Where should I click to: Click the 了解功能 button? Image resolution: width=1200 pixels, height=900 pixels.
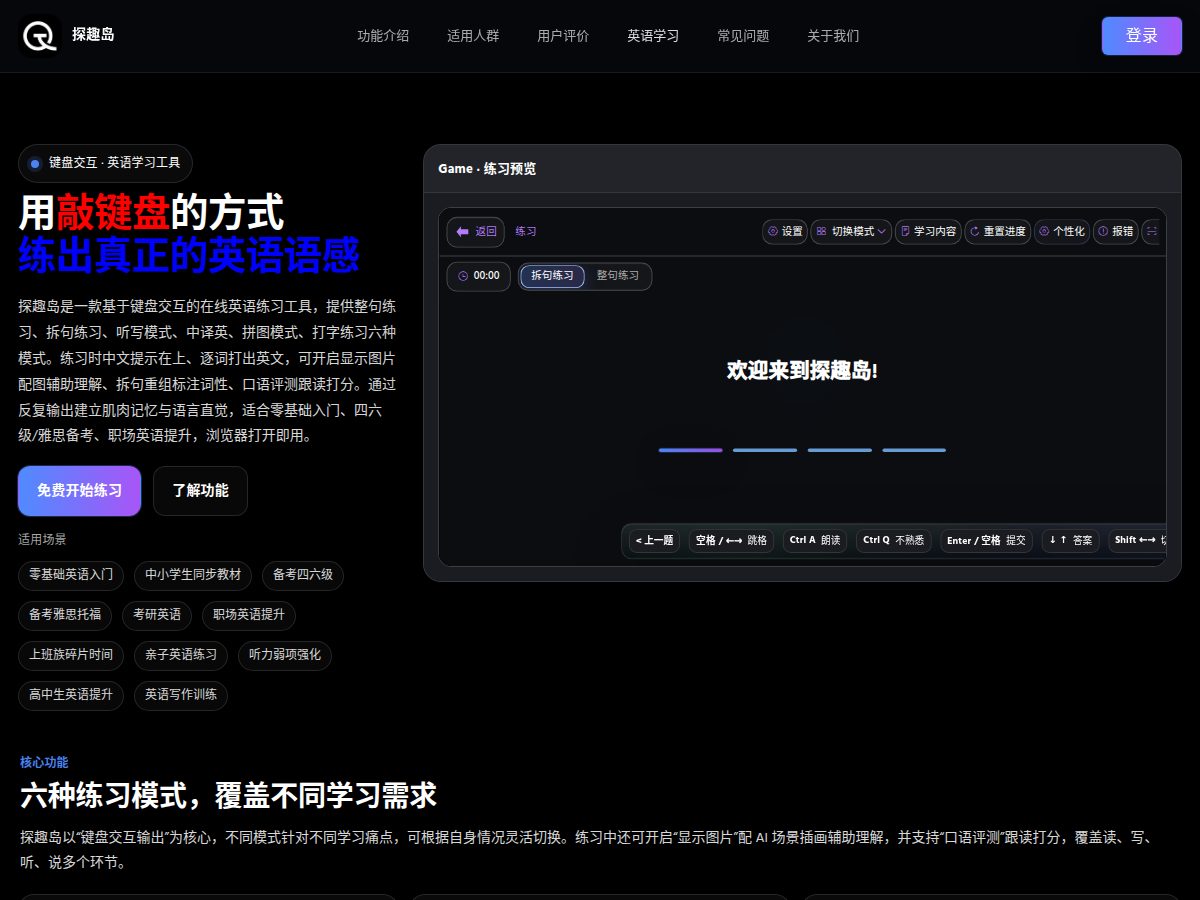point(200,491)
